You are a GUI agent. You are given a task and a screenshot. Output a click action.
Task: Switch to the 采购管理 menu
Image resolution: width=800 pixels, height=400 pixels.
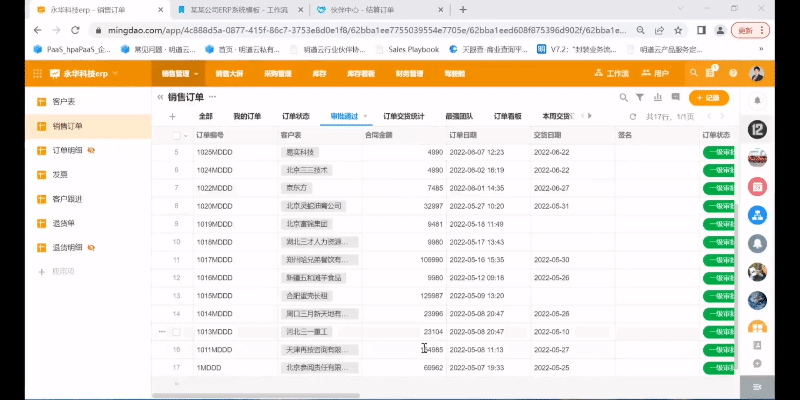point(278,73)
